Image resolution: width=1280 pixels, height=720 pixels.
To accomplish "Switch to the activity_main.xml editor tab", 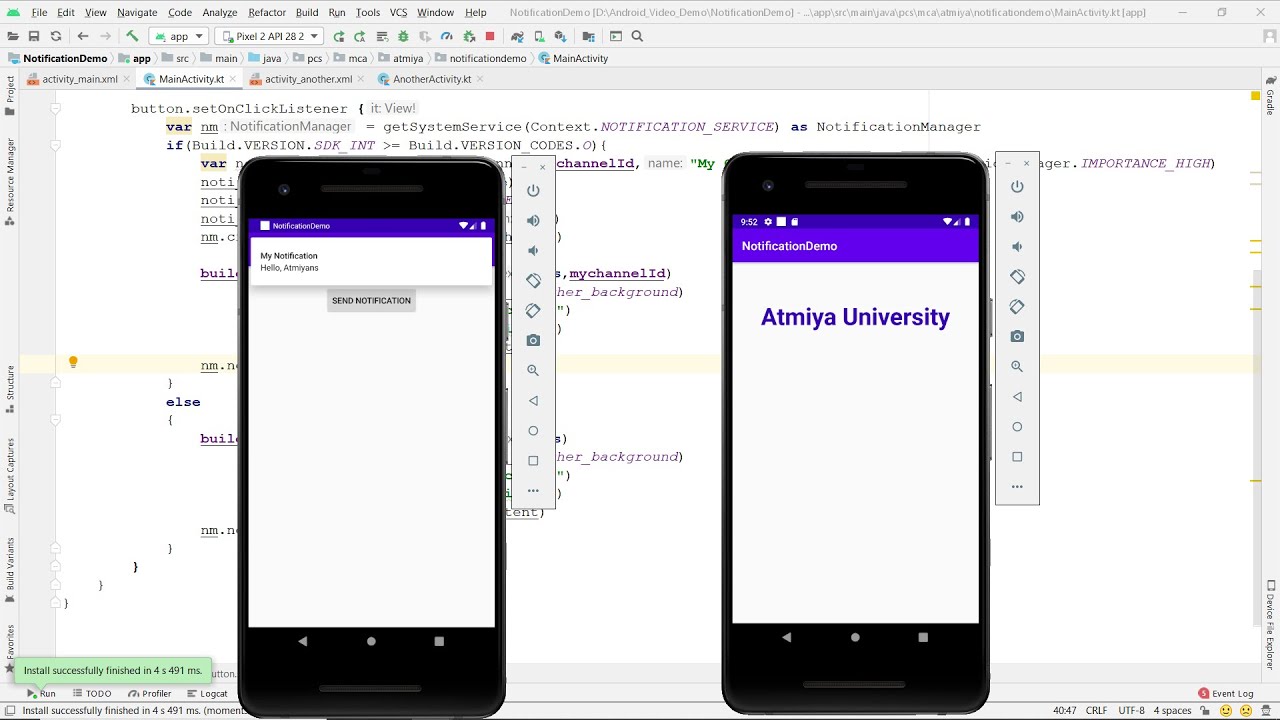I will (x=79, y=79).
